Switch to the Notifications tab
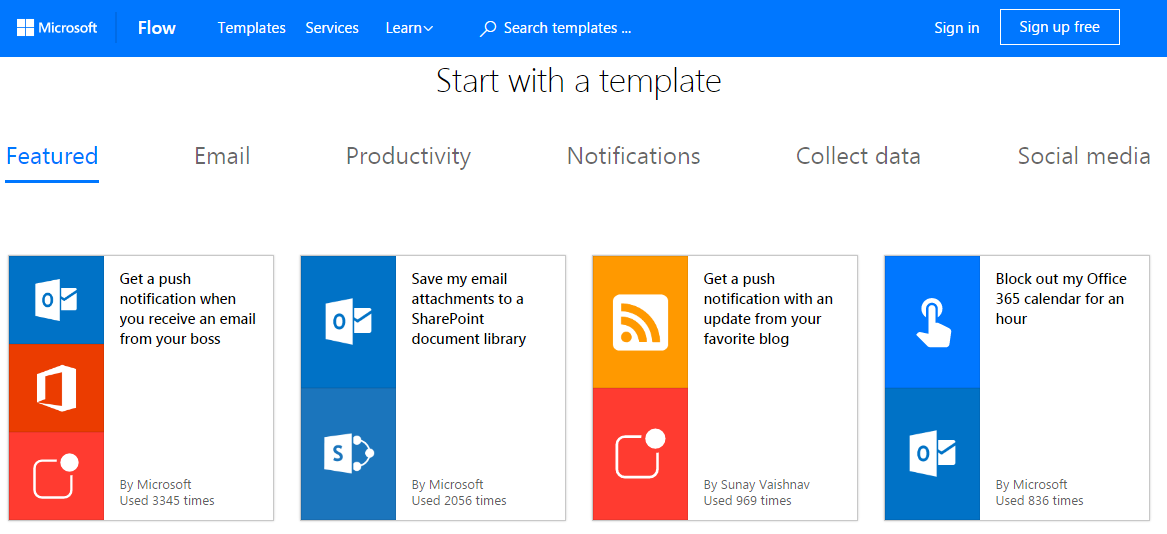 tap(633, 156)
